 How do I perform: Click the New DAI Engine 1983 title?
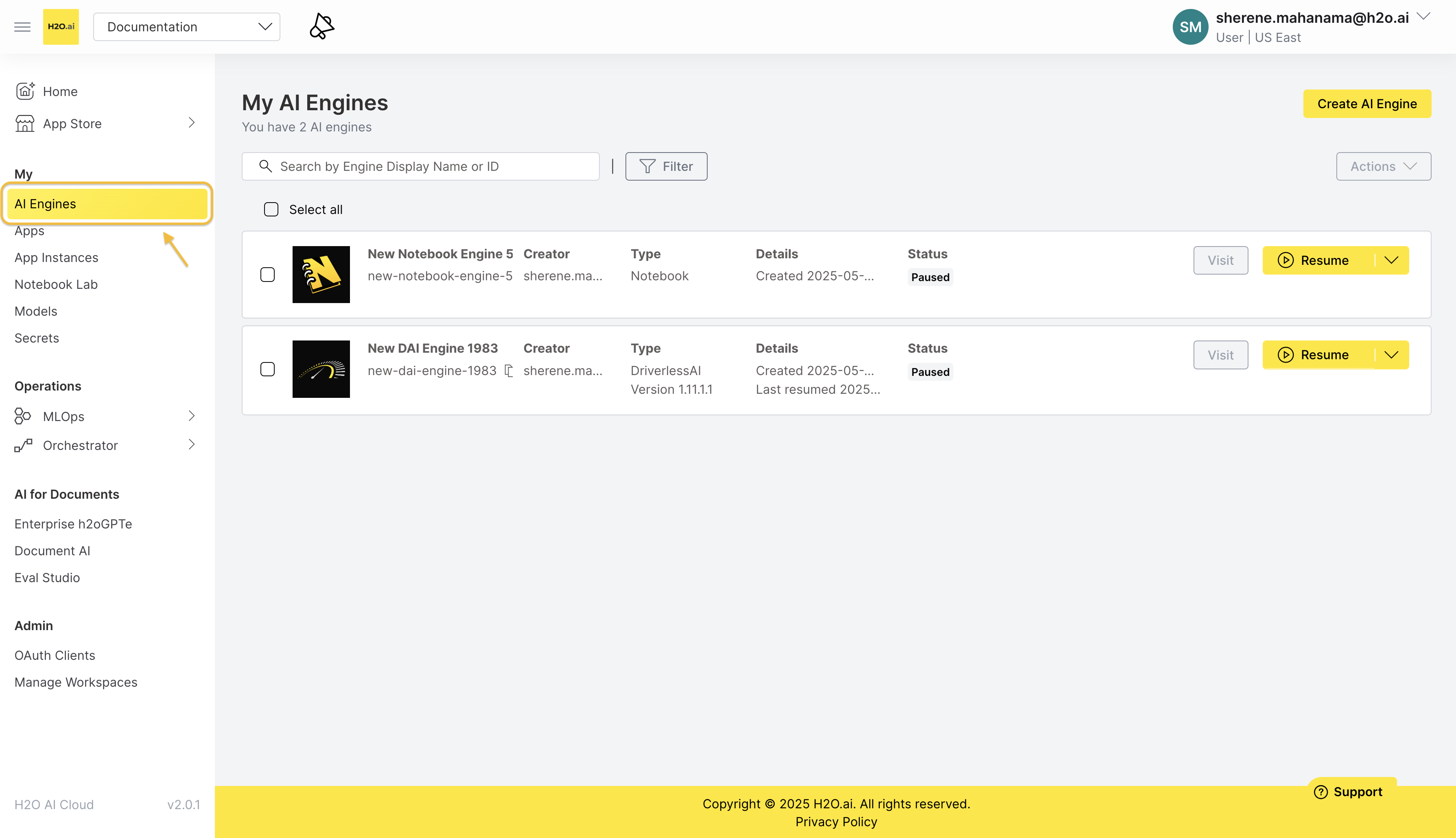tap(433, 348)
